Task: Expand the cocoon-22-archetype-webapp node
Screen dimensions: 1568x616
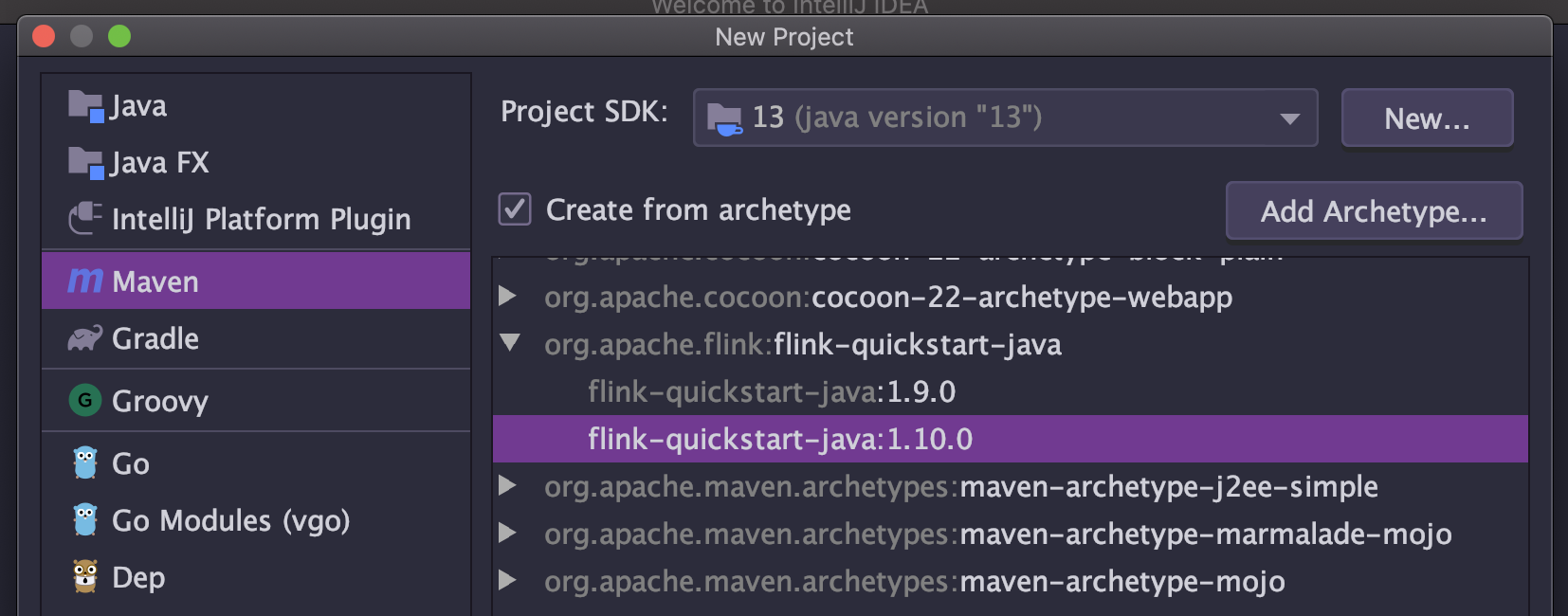Action: pos(508,297)
